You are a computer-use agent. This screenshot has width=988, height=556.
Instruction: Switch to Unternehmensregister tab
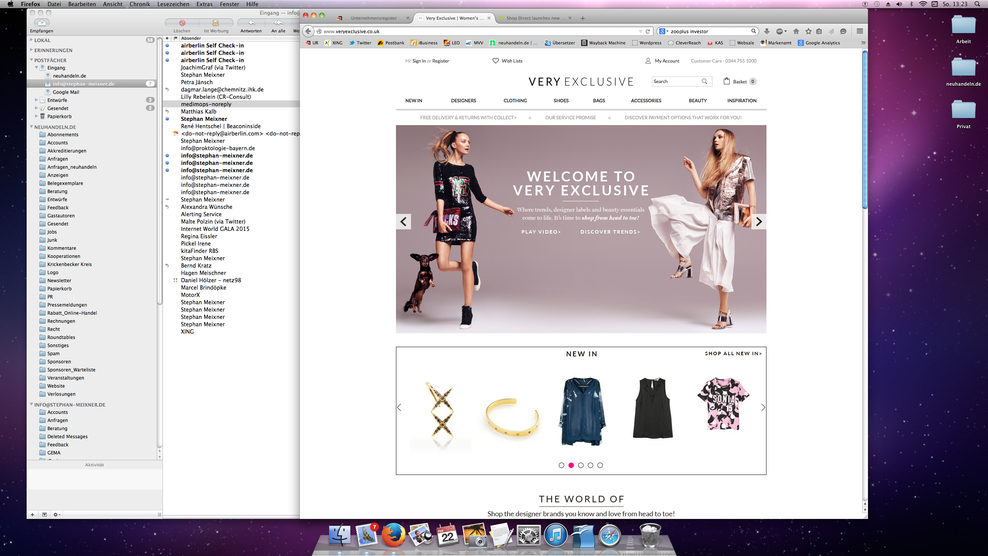coord(374,18)
